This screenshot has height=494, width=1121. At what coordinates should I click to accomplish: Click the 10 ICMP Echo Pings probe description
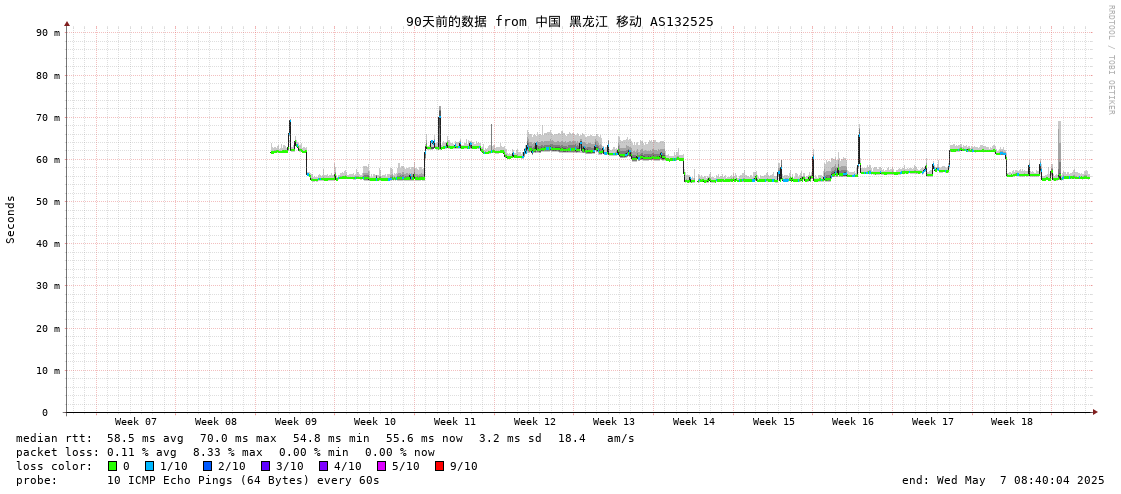click(243, 480)
